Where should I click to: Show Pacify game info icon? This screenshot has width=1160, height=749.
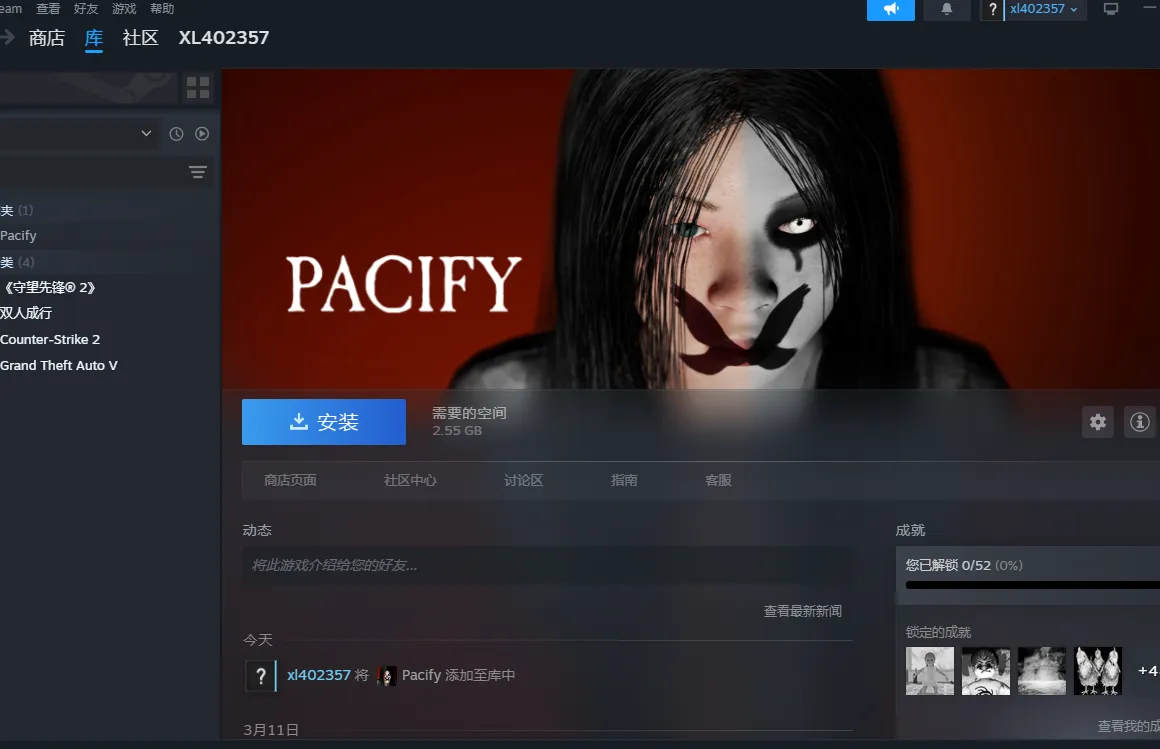point(1139,422)
